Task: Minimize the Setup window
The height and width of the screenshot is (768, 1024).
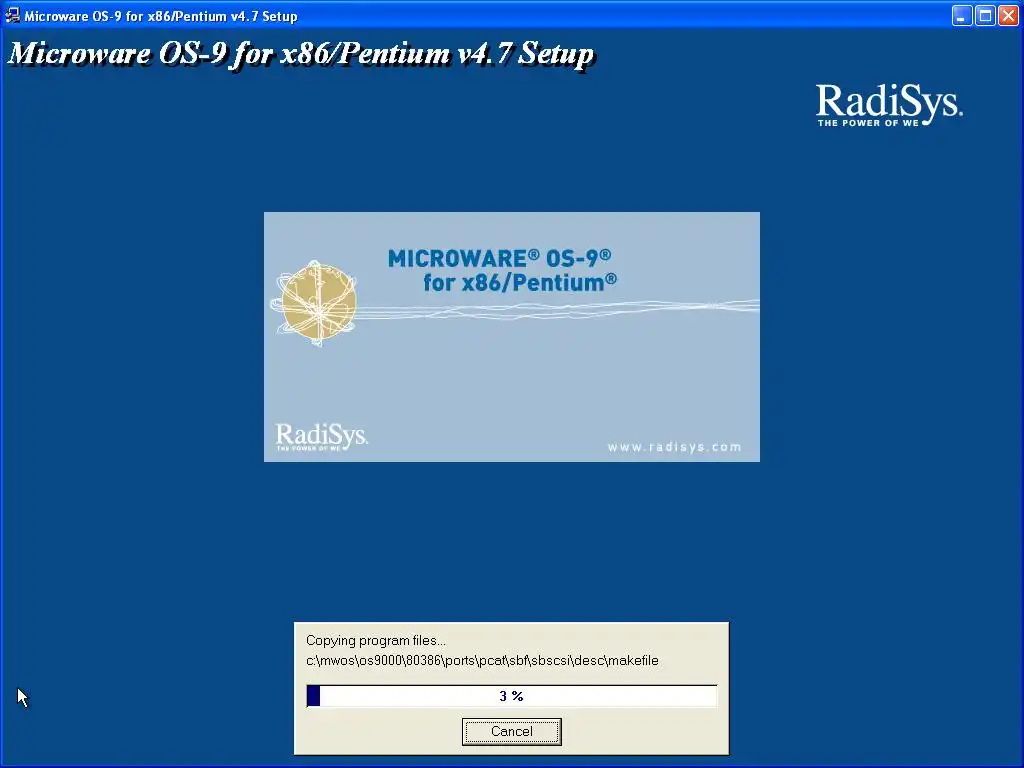Action: click(x=961, y=16)
